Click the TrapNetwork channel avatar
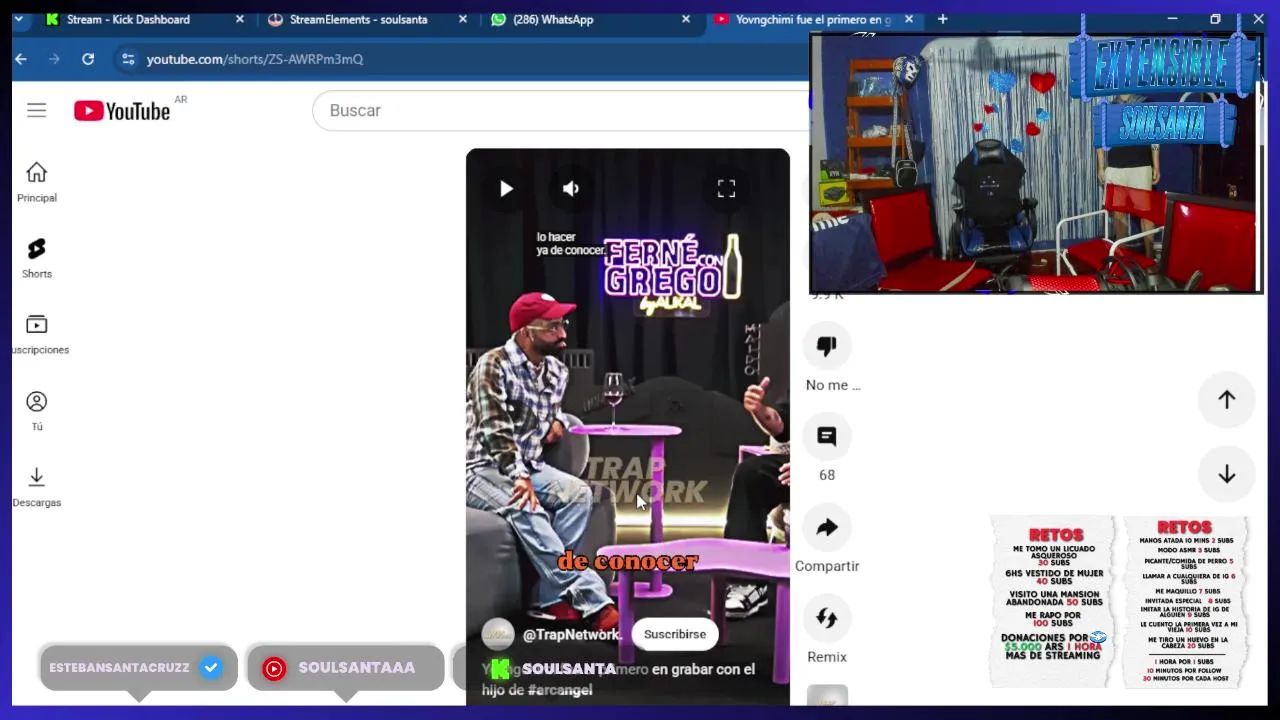The image size is (1280, 720). click(498, 634)
